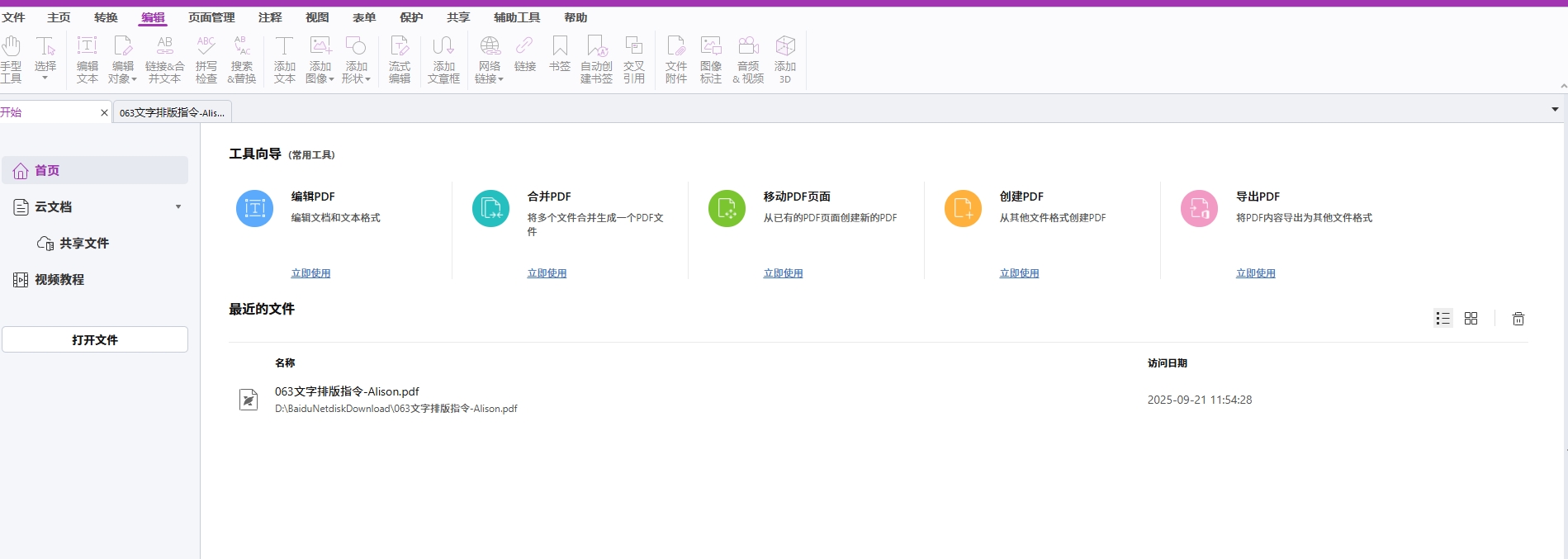
Task: Click the 访问日期 access date column header
Action: click(1168, 363)
